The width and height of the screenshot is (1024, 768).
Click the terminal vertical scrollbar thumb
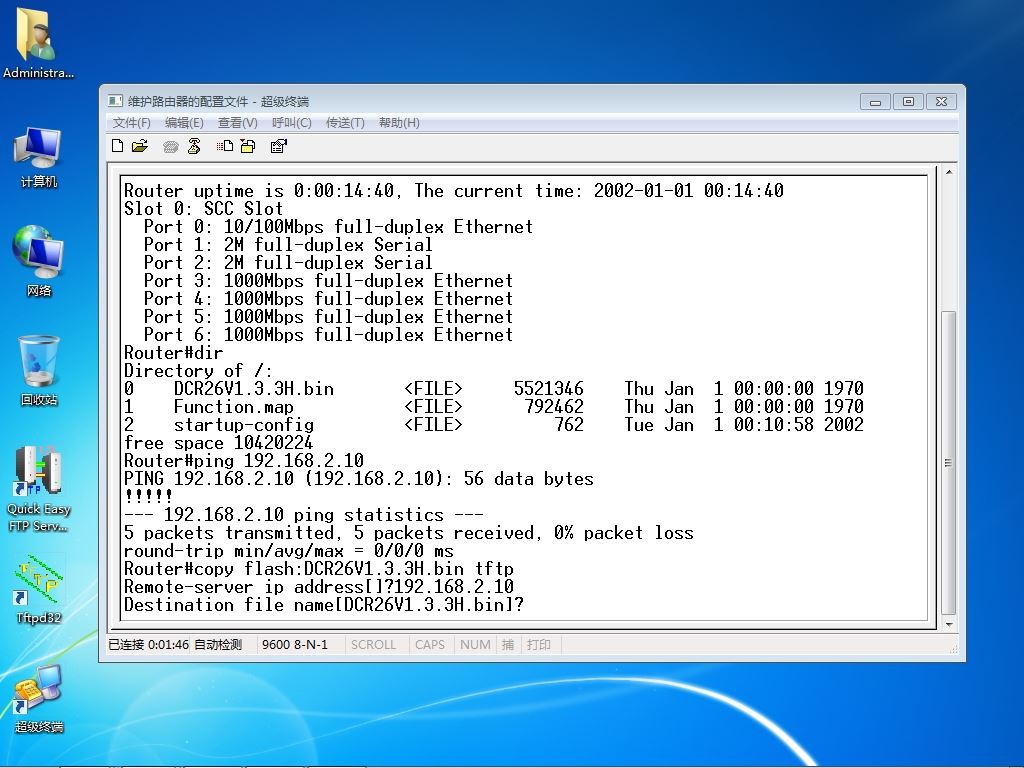coord(949,463)
